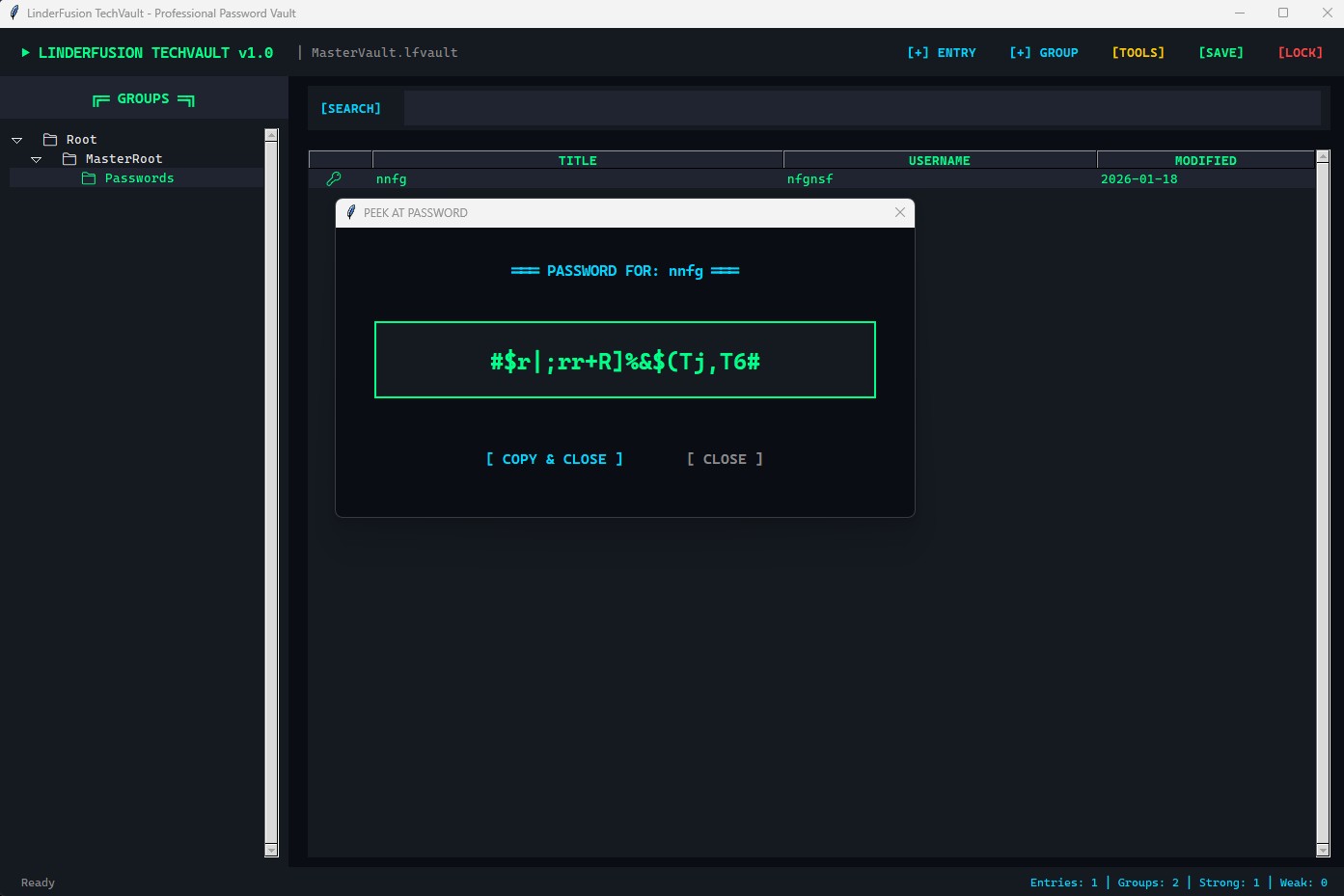Save the vault with SAVE
The width and height of the screenshot is (1344, 896).
click(1221, 52)
